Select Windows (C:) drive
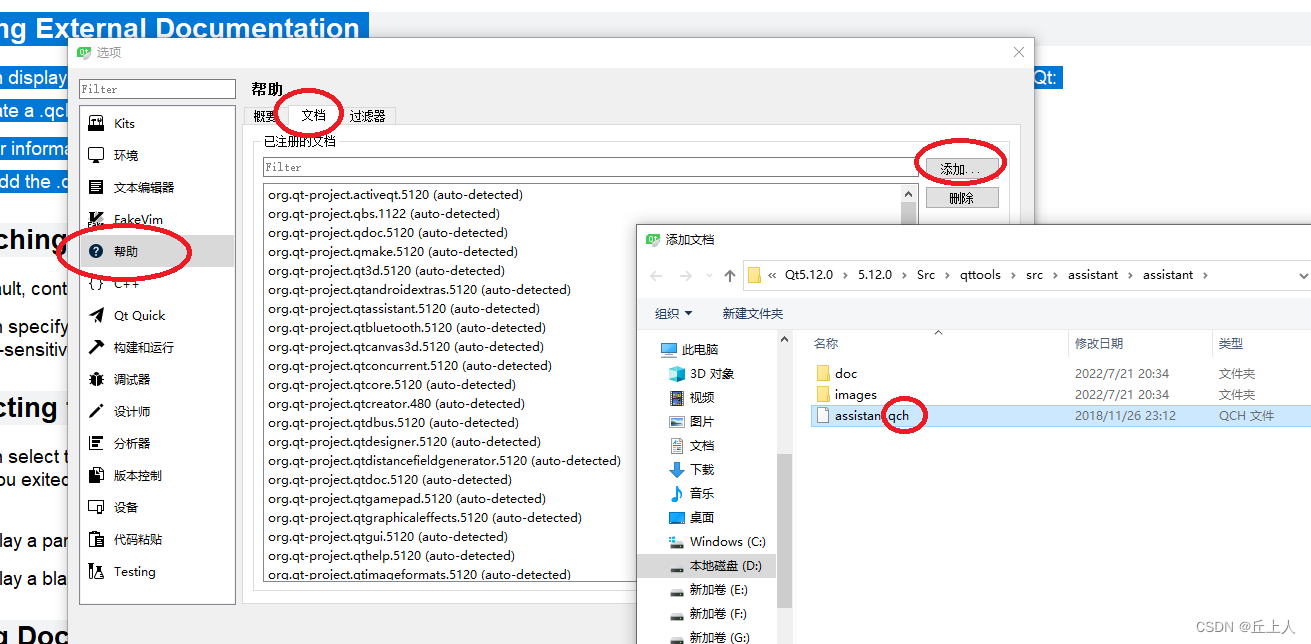 pos(717,542)
